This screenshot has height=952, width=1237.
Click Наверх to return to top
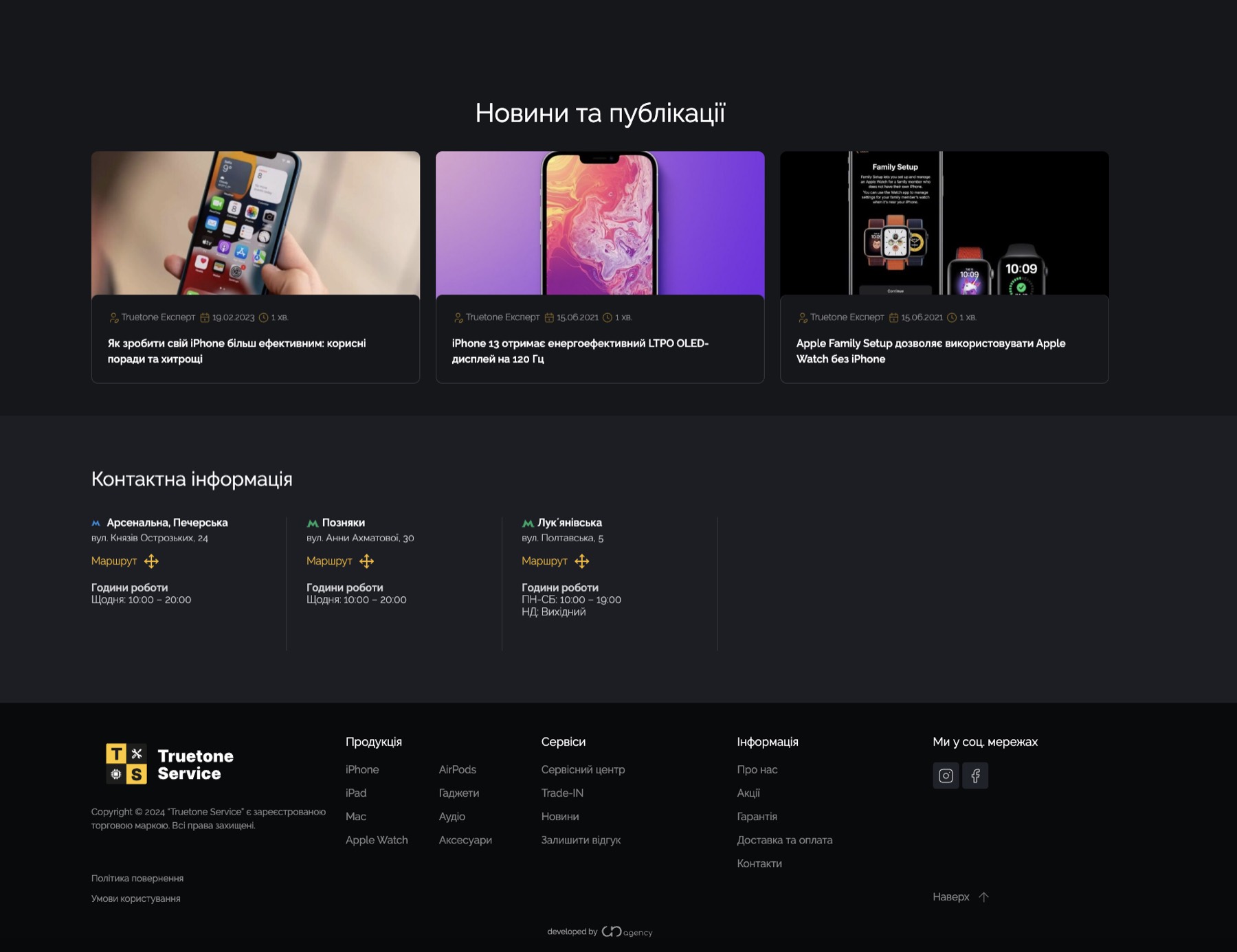[951, 897]
